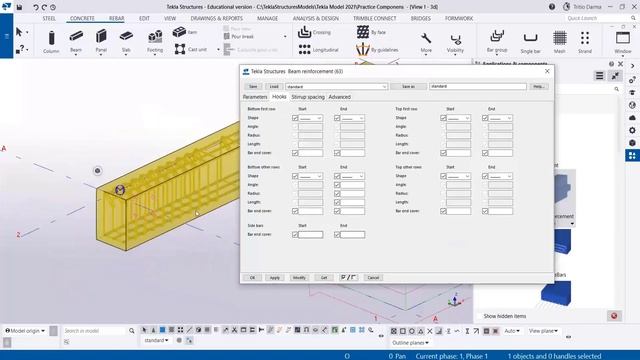Choose the Longitudinal rebar tool
The height and width of the screenshot is (360, 640).
click(x=318, y=49)
